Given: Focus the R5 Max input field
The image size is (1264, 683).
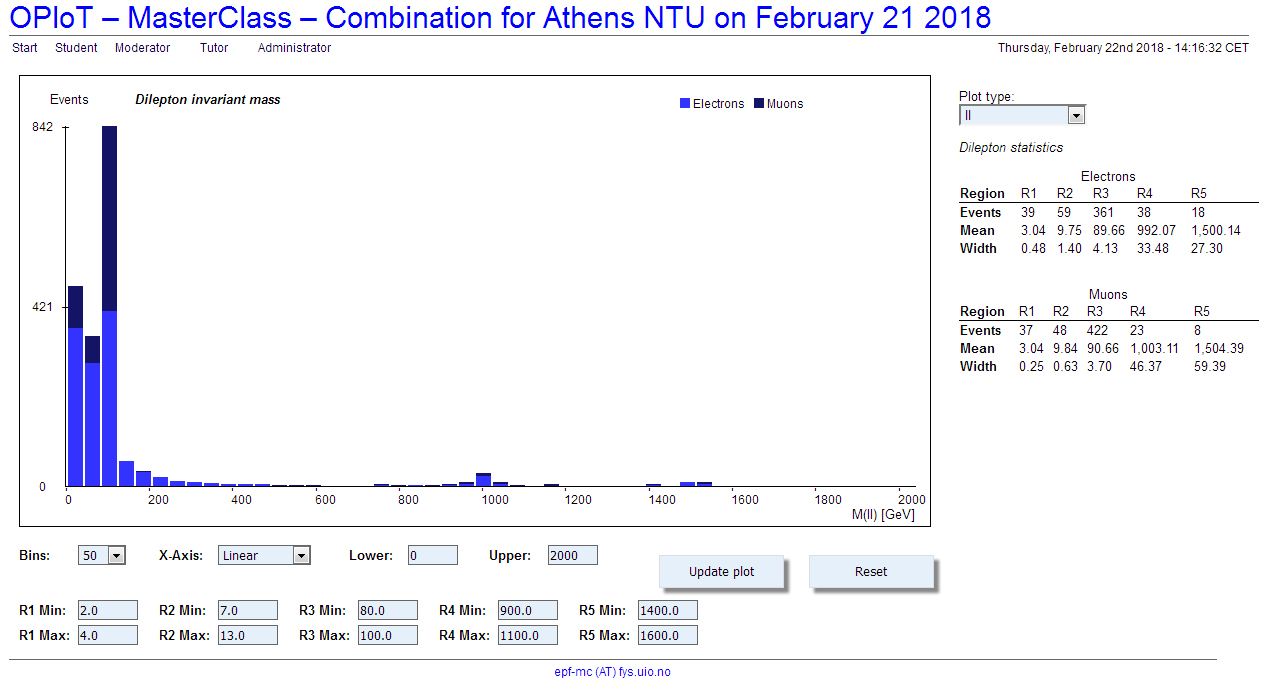Looking at the screenshot, I should coord(668,635).
